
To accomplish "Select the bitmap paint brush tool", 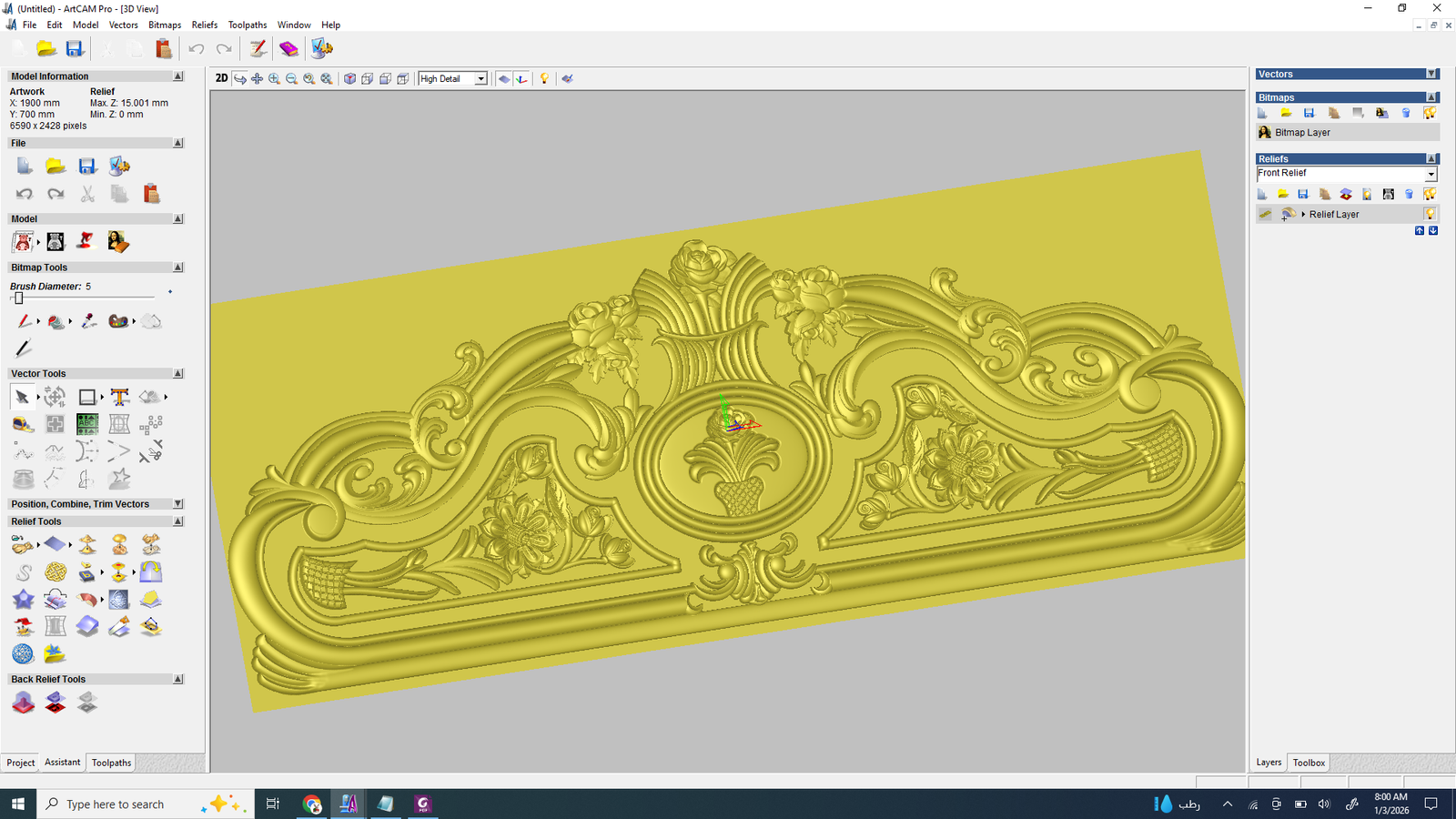I will (25, 321).
